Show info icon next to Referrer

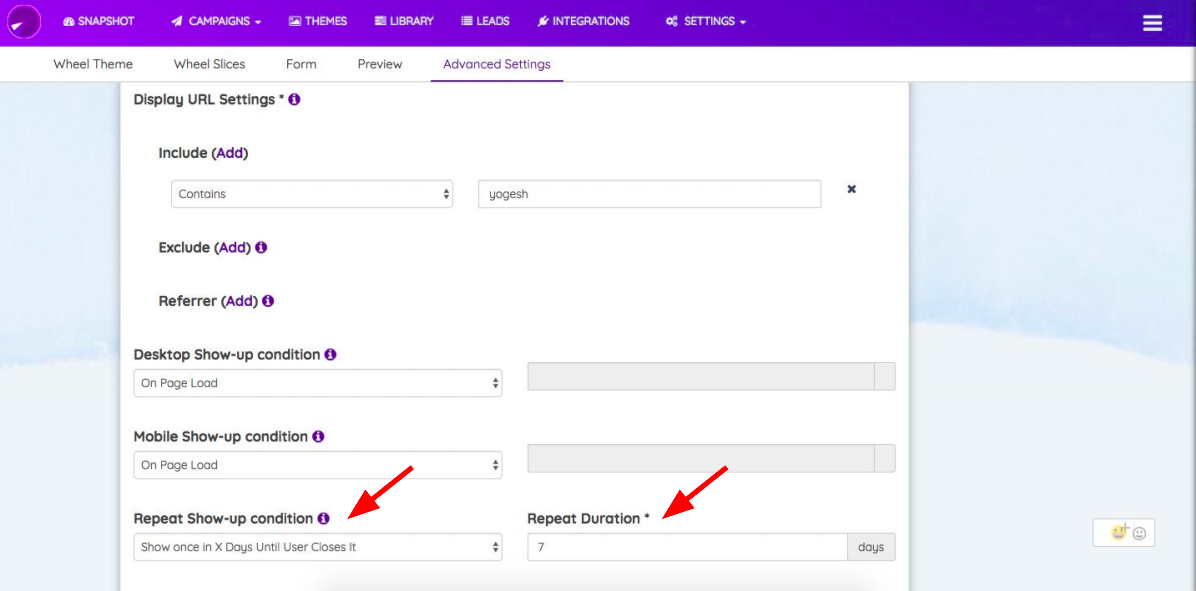pyautogui.click(x=268, y=301)
